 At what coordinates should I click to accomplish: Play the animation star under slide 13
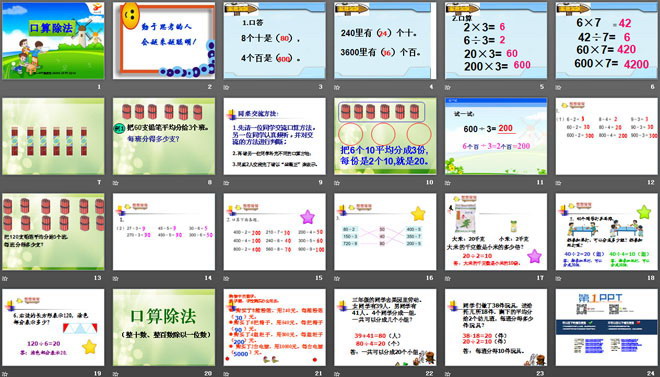(5, 279)
